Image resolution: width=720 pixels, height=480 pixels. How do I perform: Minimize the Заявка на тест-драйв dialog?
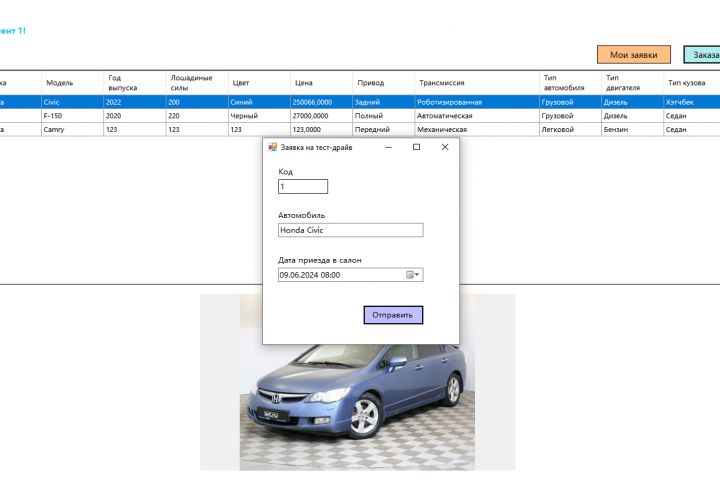(388, 147)
